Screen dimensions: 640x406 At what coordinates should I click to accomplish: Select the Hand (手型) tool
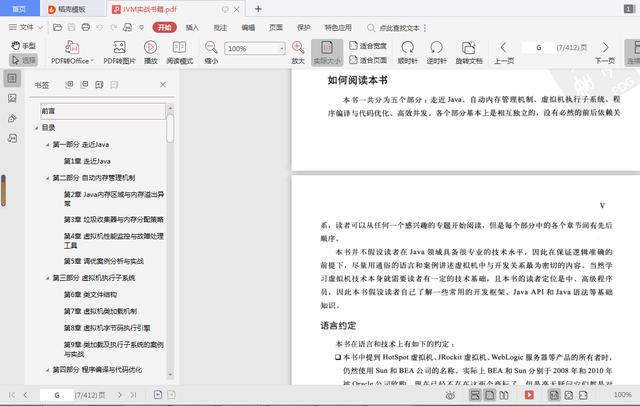tap(23, 46)
